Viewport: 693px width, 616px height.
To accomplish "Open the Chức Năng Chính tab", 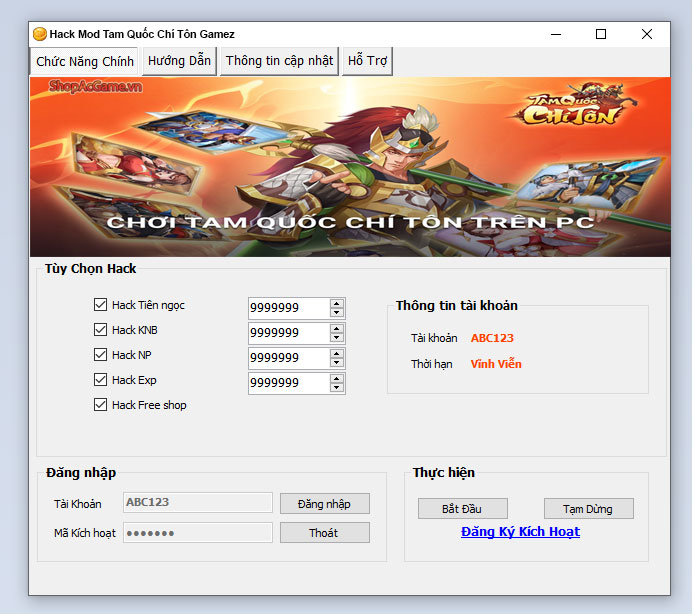I will pos(84,61).
